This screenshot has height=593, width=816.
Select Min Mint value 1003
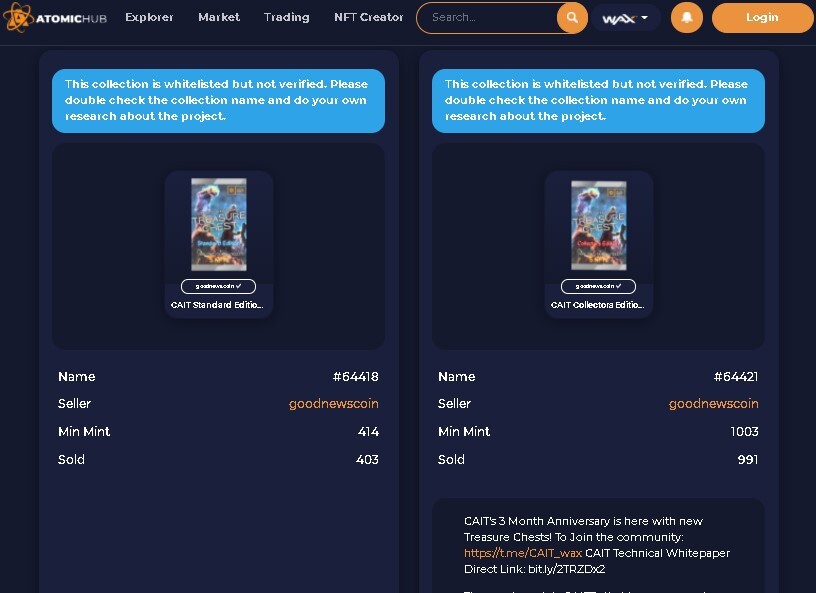tap(744, 432)
